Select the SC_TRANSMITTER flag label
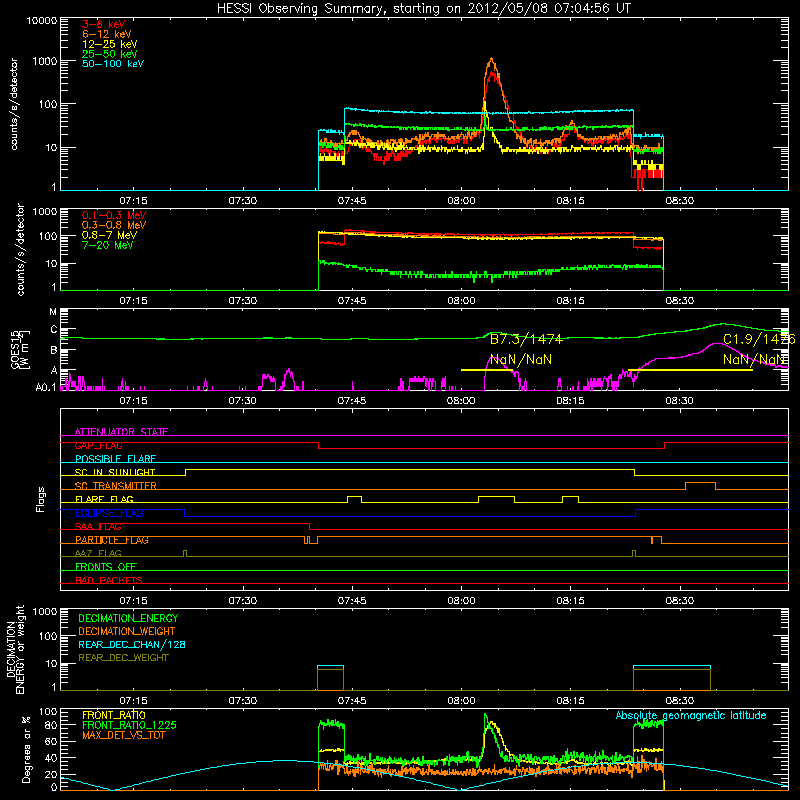 click(x=115, y=486)
